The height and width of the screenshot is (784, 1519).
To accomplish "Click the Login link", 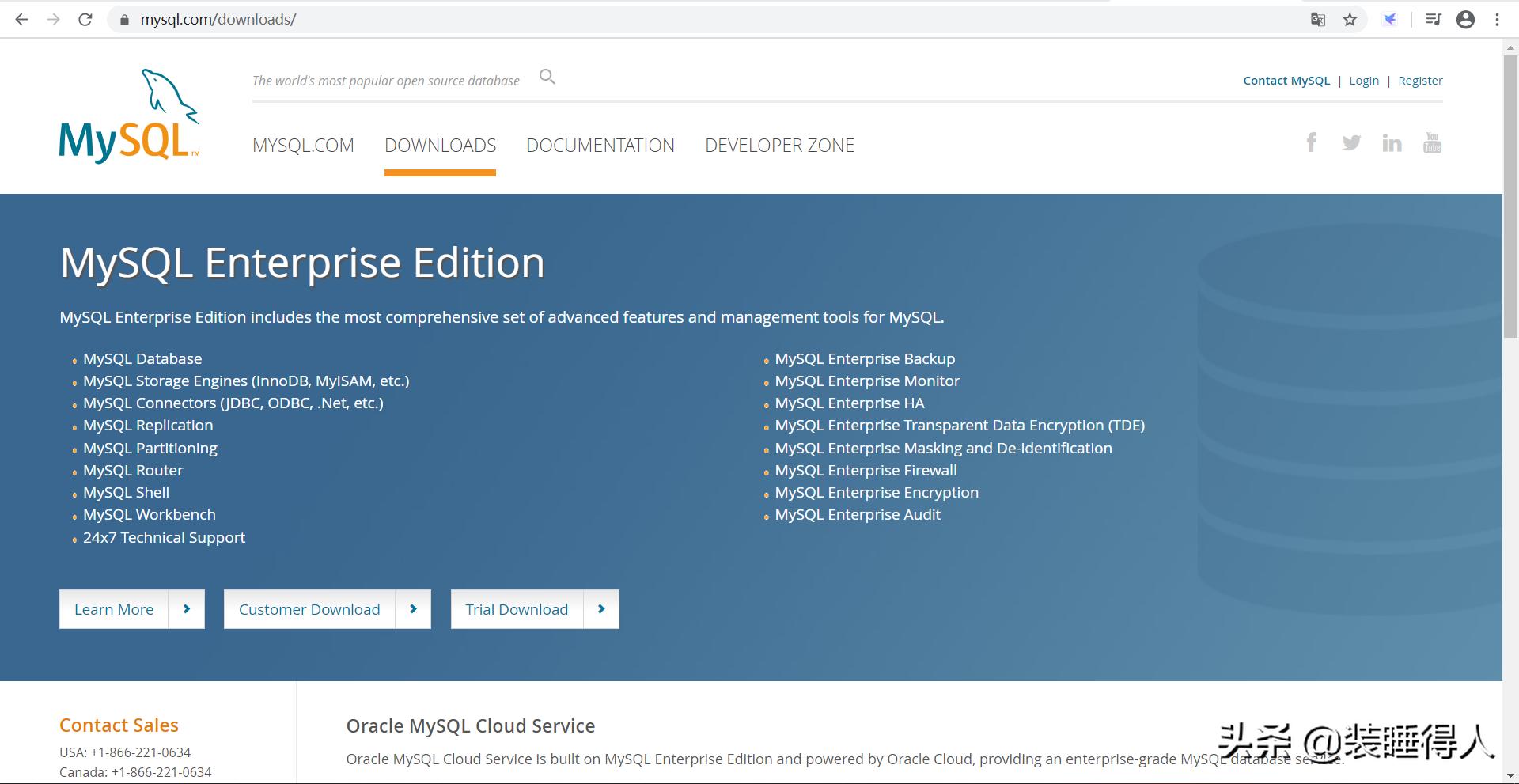I will tap(1364, 81).
